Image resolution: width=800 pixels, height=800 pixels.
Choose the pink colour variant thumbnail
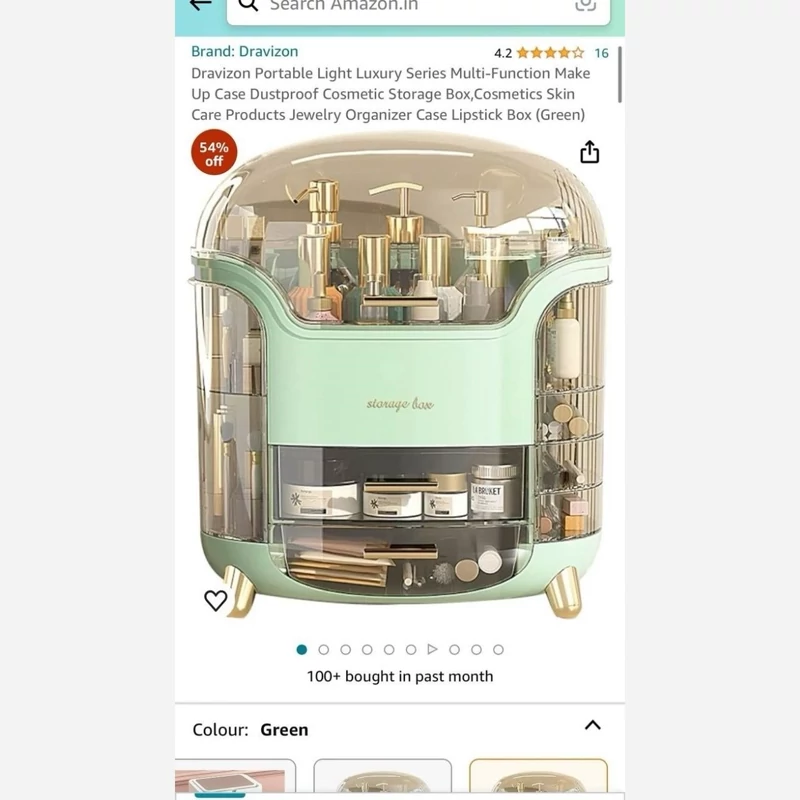[x=235, y=779]
